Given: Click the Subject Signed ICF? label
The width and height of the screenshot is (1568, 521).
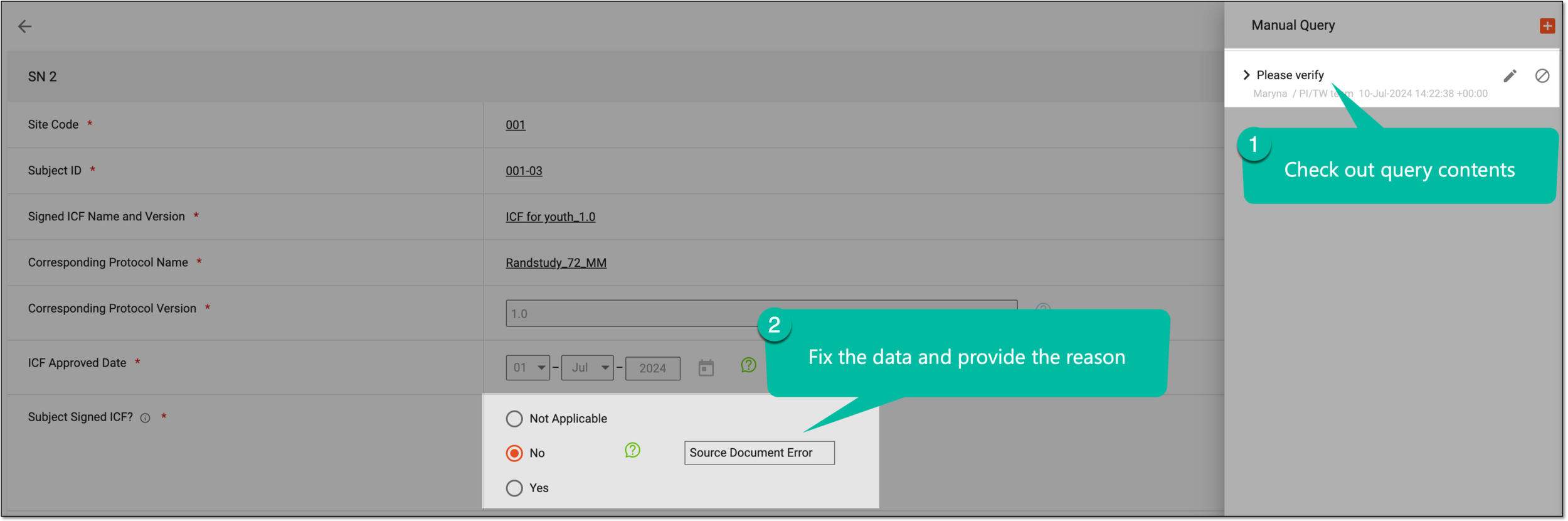Looking at the screenshot, I should pyautogui.click(x=80, y=417).
